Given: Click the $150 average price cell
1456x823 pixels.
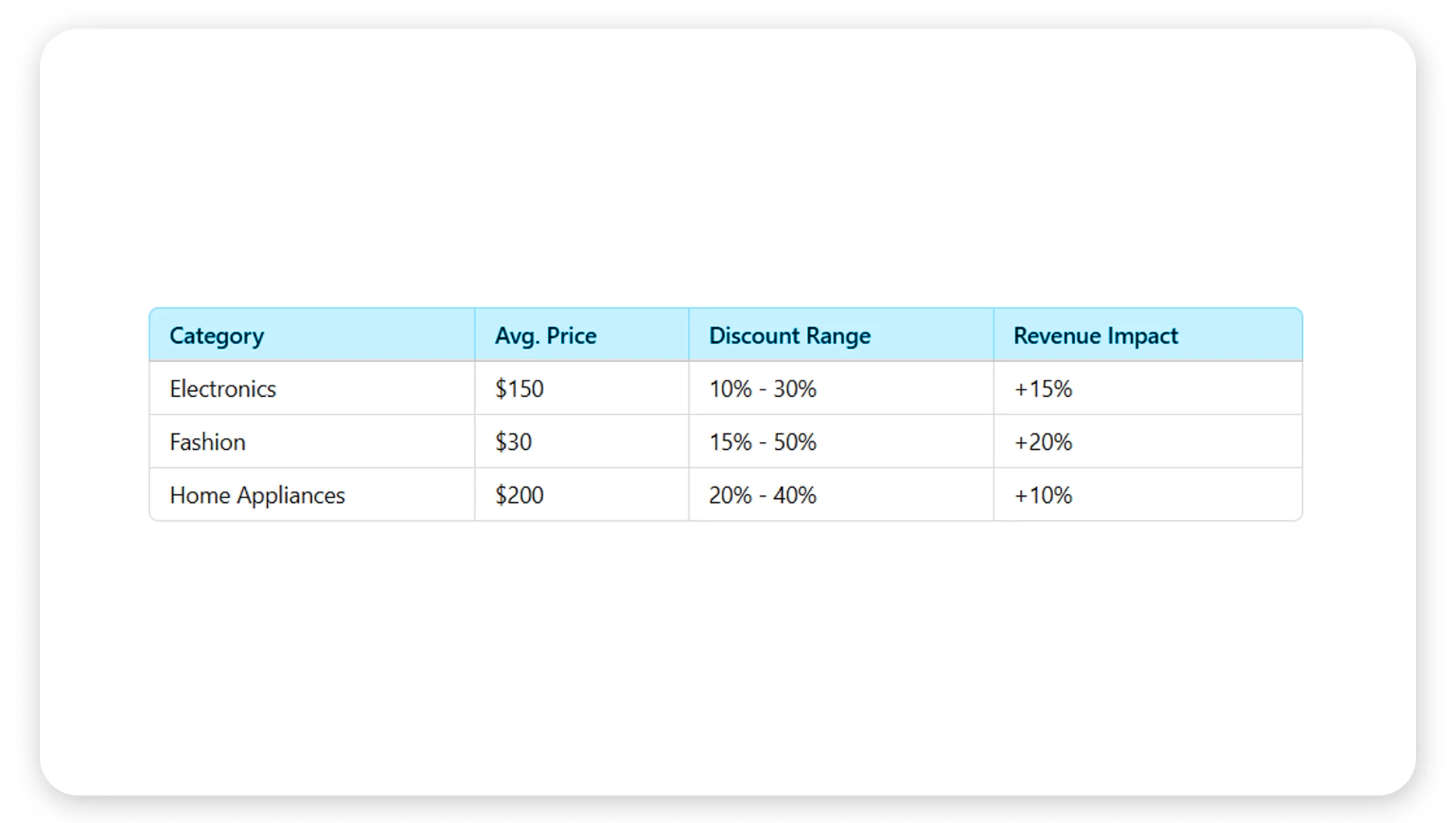Looking at the screenshot, I should 582,388.
